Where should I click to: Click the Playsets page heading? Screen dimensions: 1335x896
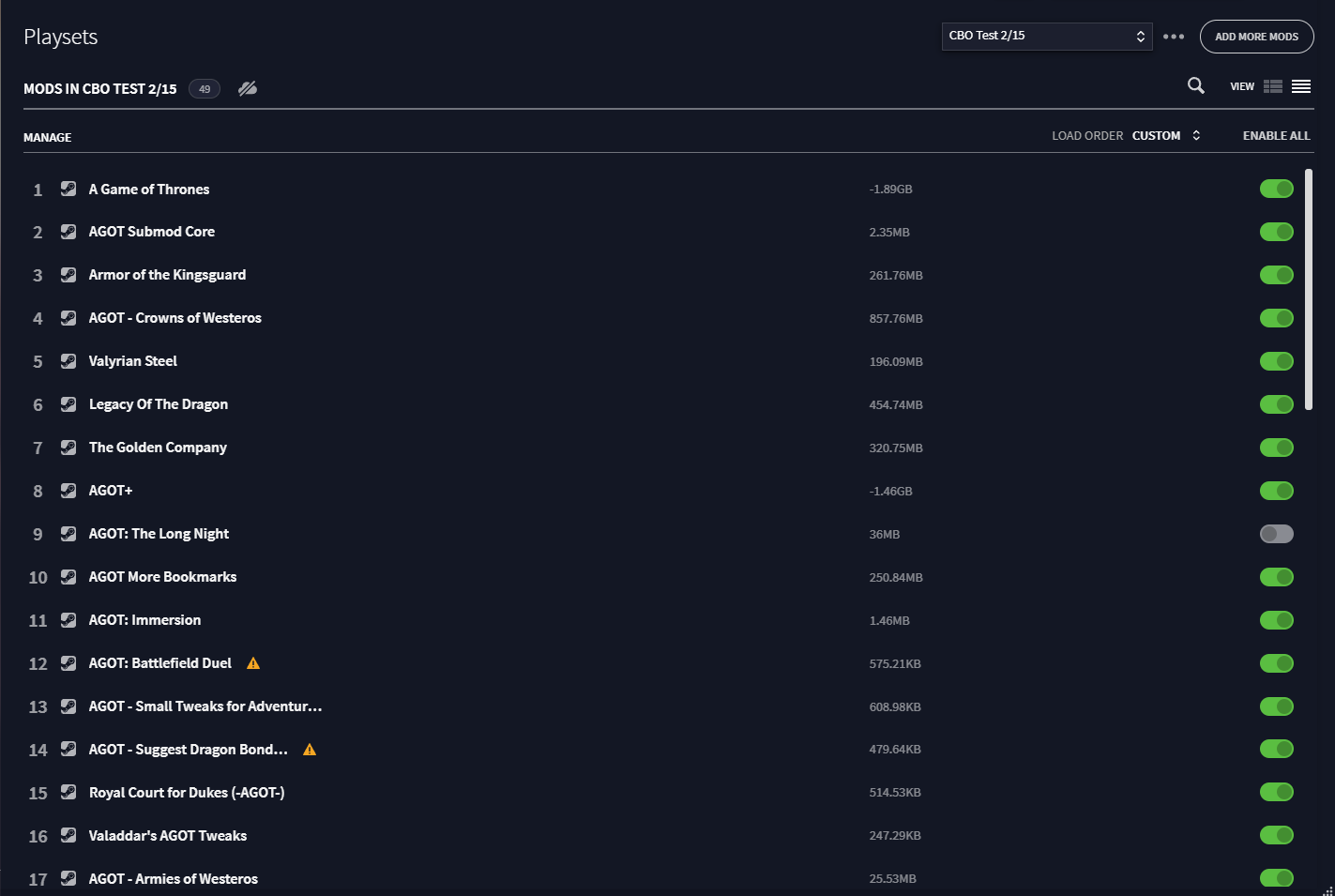(x=61, y=38)
